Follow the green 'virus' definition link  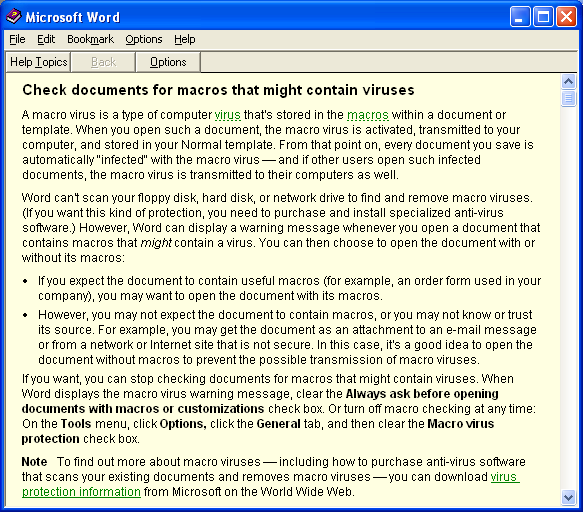click(x=228, y=115)
